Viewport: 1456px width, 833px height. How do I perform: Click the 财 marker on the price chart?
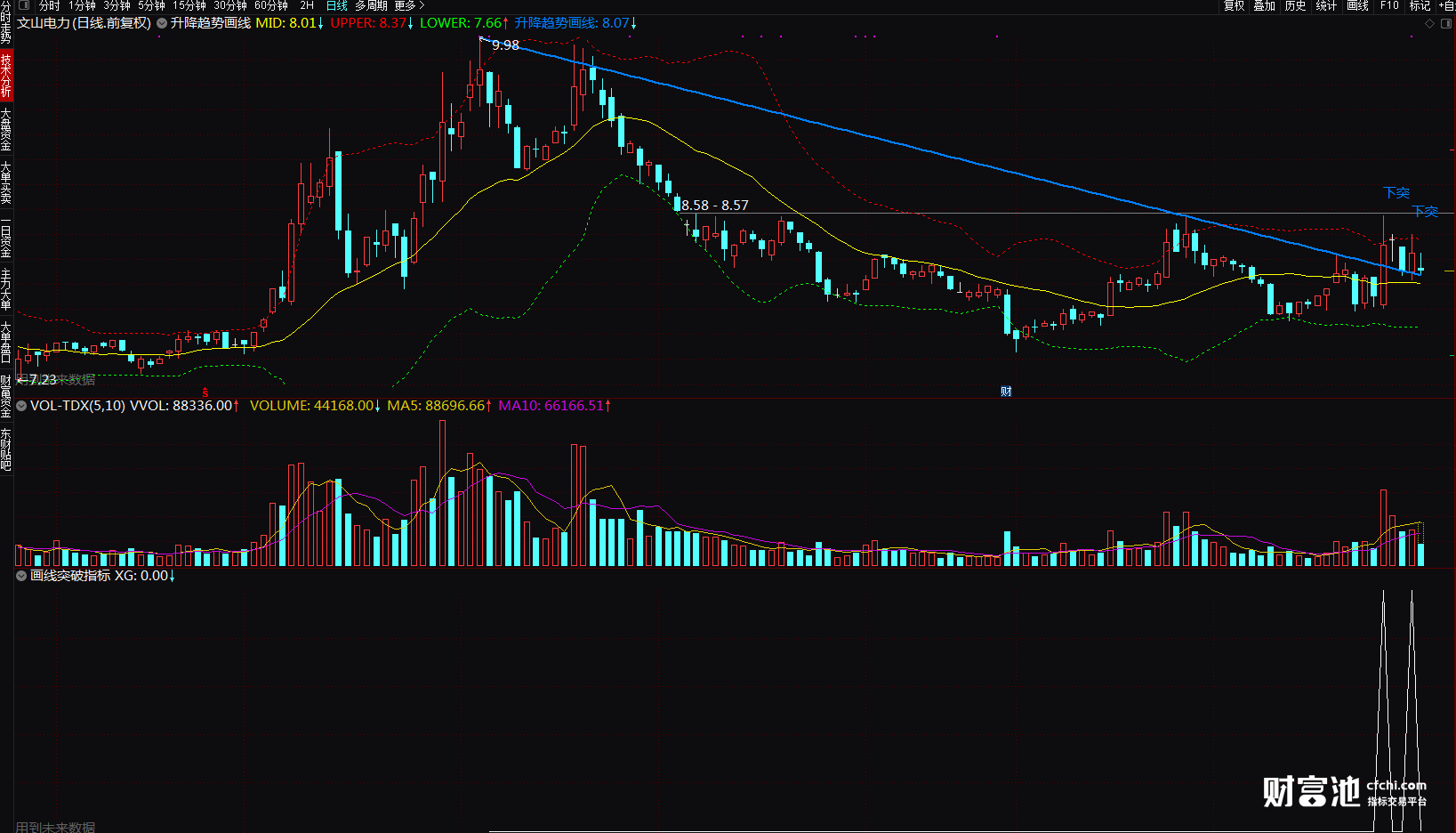1006,391
